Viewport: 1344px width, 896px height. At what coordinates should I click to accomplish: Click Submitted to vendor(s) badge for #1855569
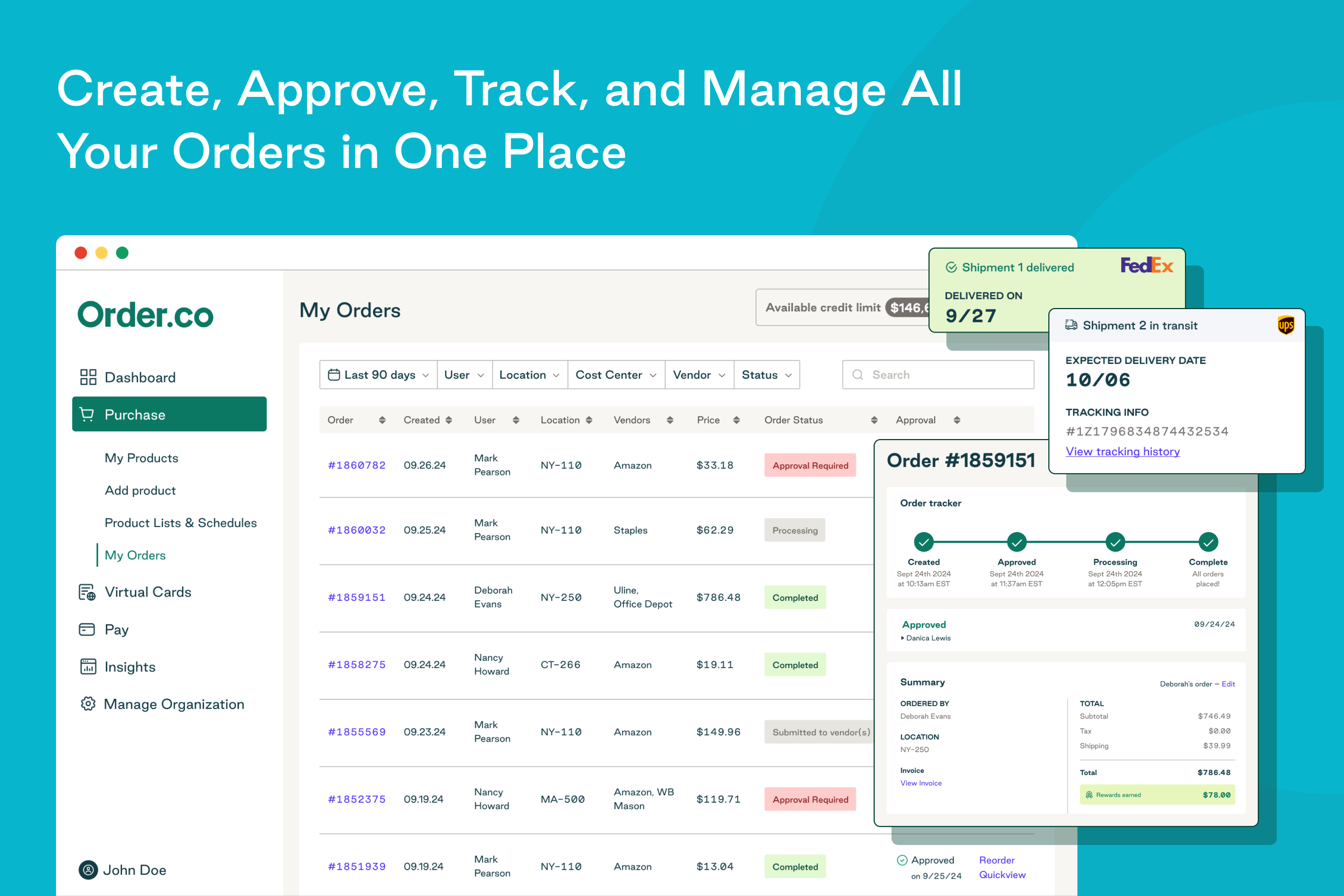coord(820,732)
